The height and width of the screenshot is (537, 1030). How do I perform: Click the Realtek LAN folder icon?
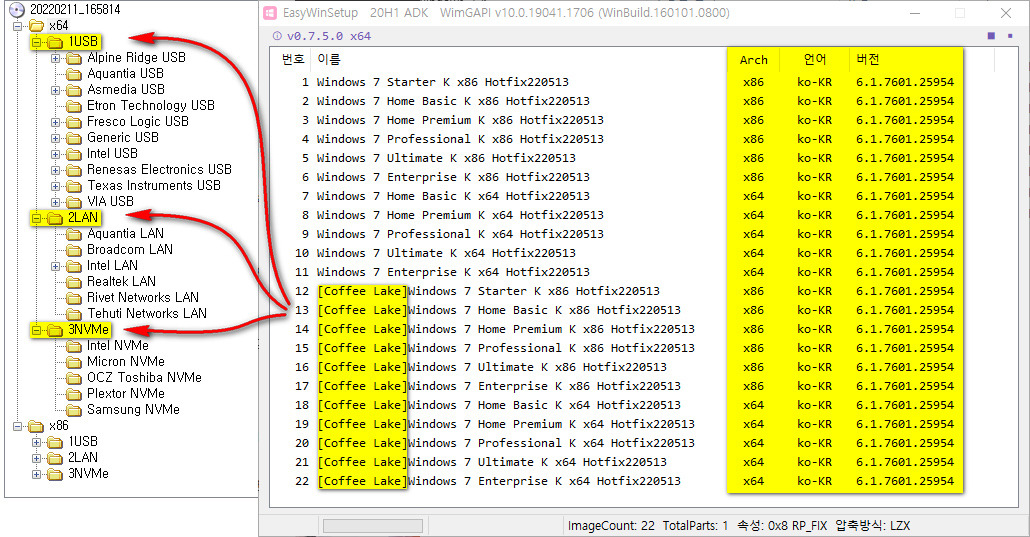click(x=74, y=282)
